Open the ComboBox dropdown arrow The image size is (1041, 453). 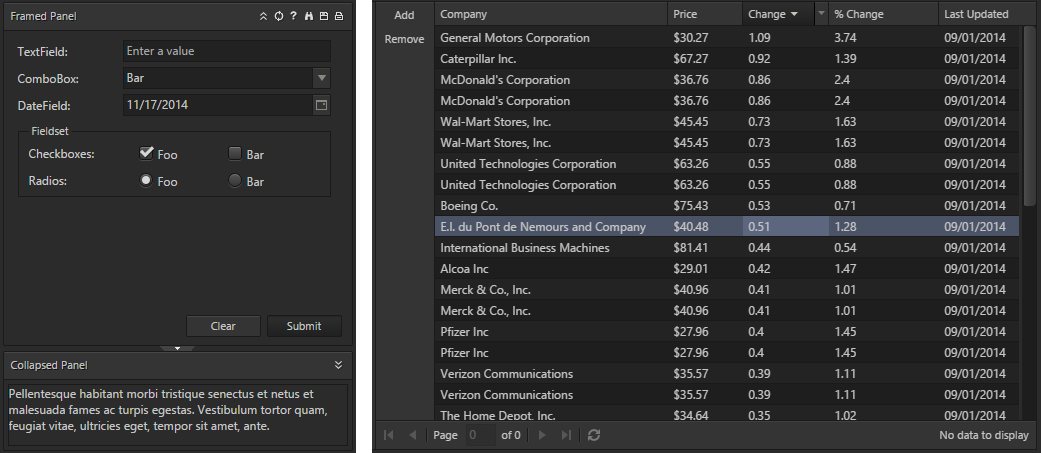point(321,78)
